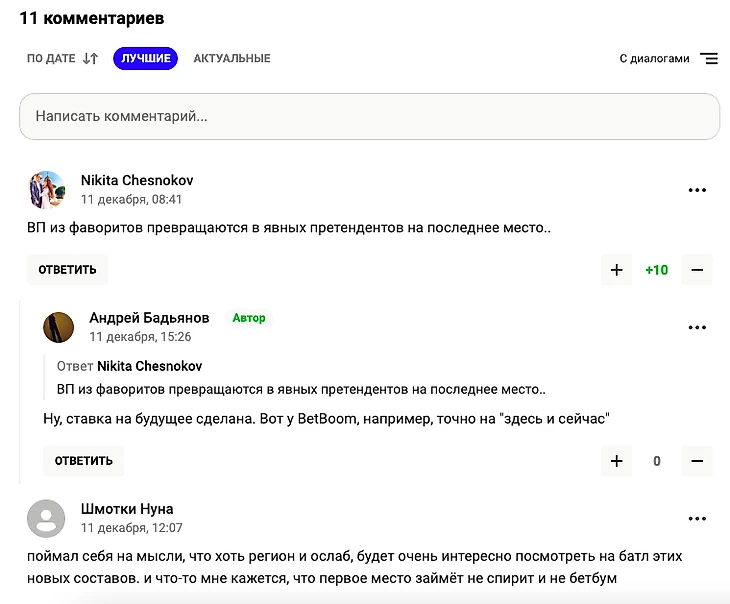Open Андрей Бадьянов's profile name link
Viewport: 730px width, 604px height.
(x=149, y=318)
